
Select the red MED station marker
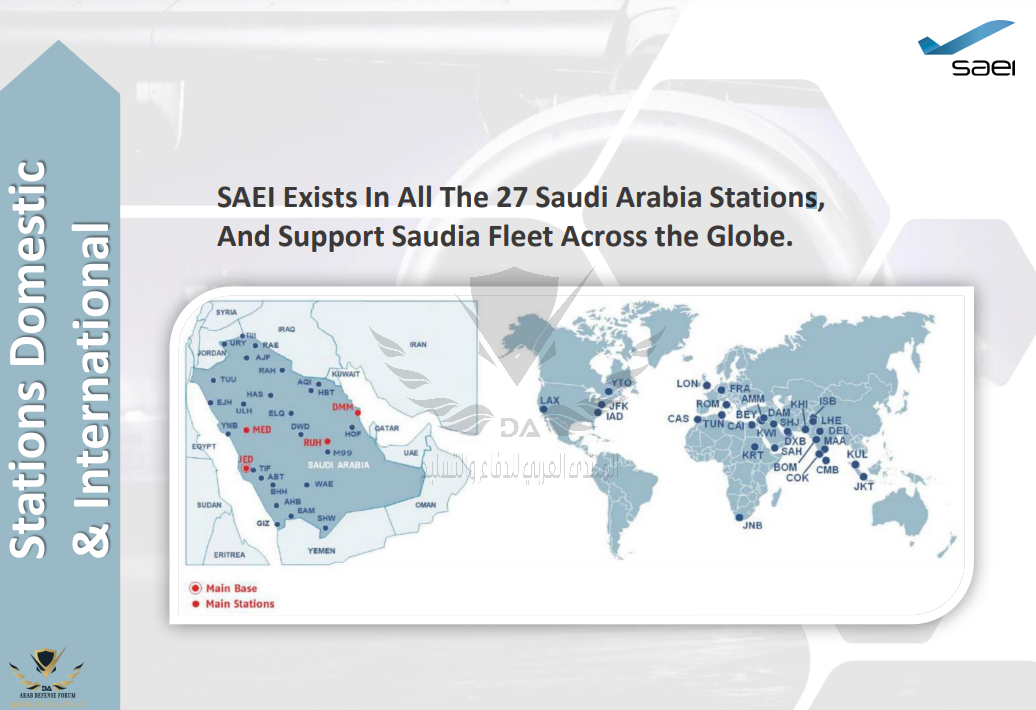[x=245, y=429]
